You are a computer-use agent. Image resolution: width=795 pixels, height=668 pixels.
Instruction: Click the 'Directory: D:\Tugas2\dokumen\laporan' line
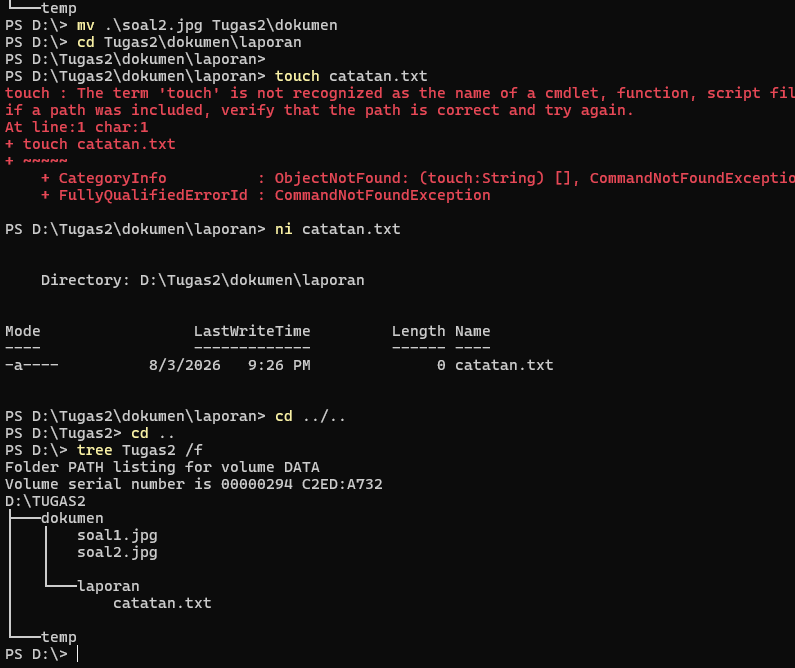tap(203, 280)
